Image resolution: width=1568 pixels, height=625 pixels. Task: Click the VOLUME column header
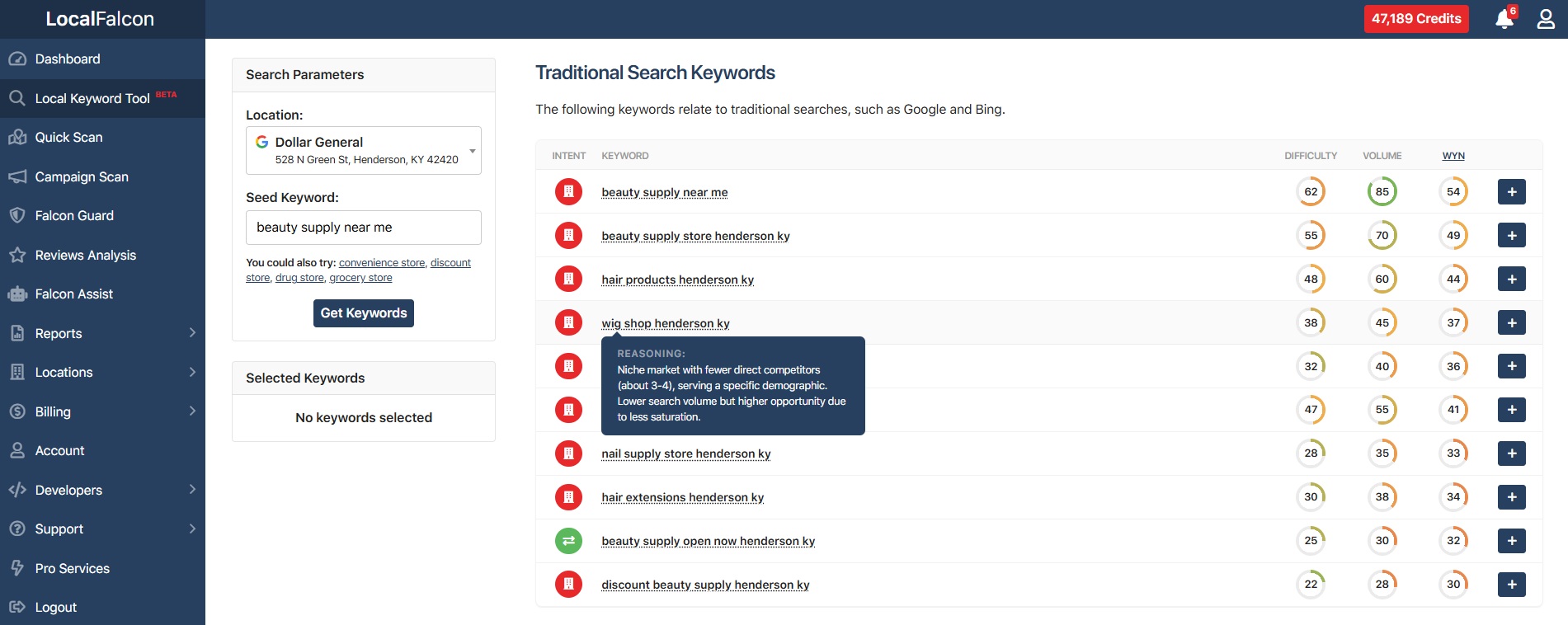coord(1382,156)
